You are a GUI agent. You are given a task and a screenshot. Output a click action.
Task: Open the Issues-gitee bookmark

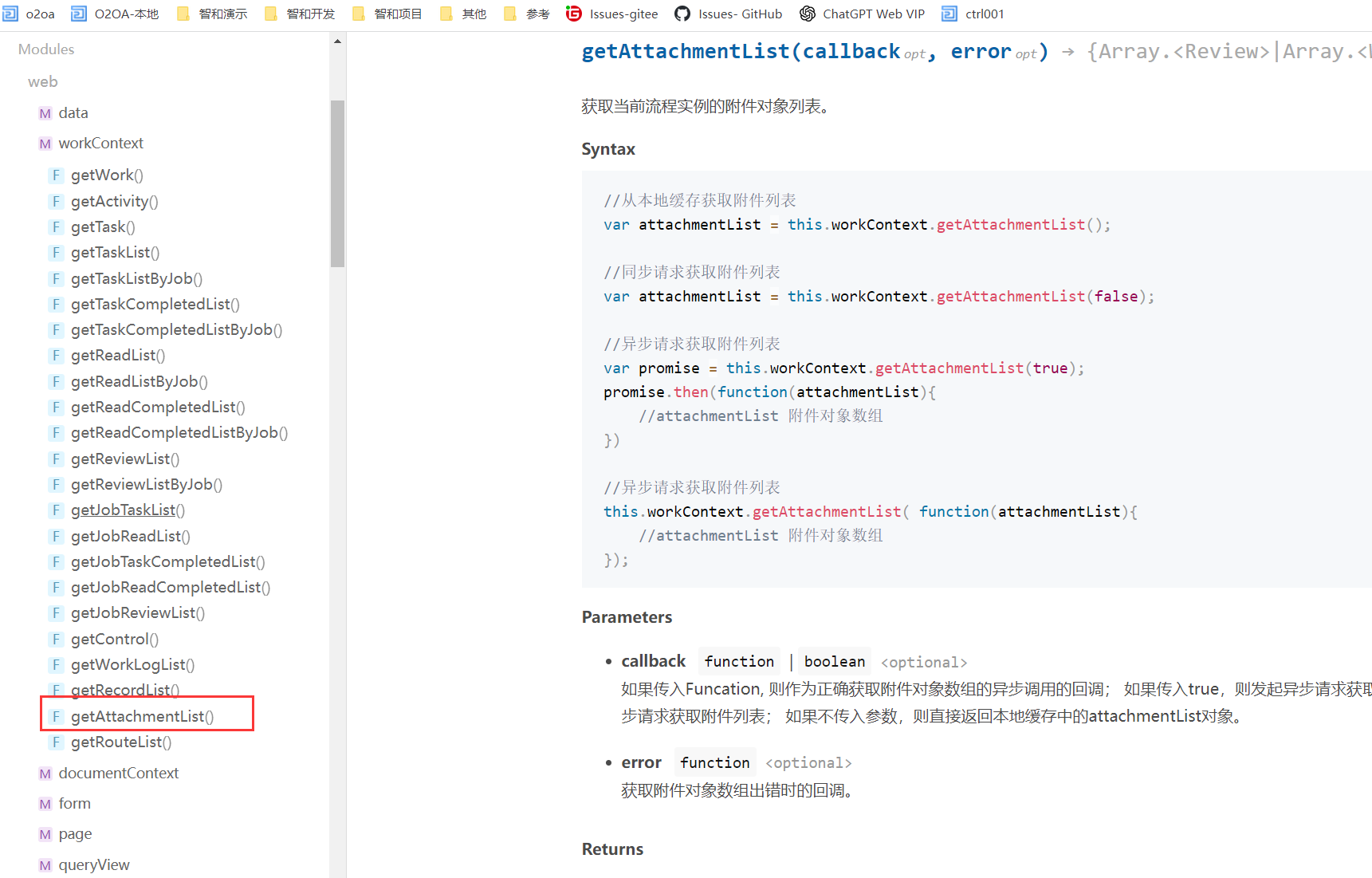click(x=612, y=14)
